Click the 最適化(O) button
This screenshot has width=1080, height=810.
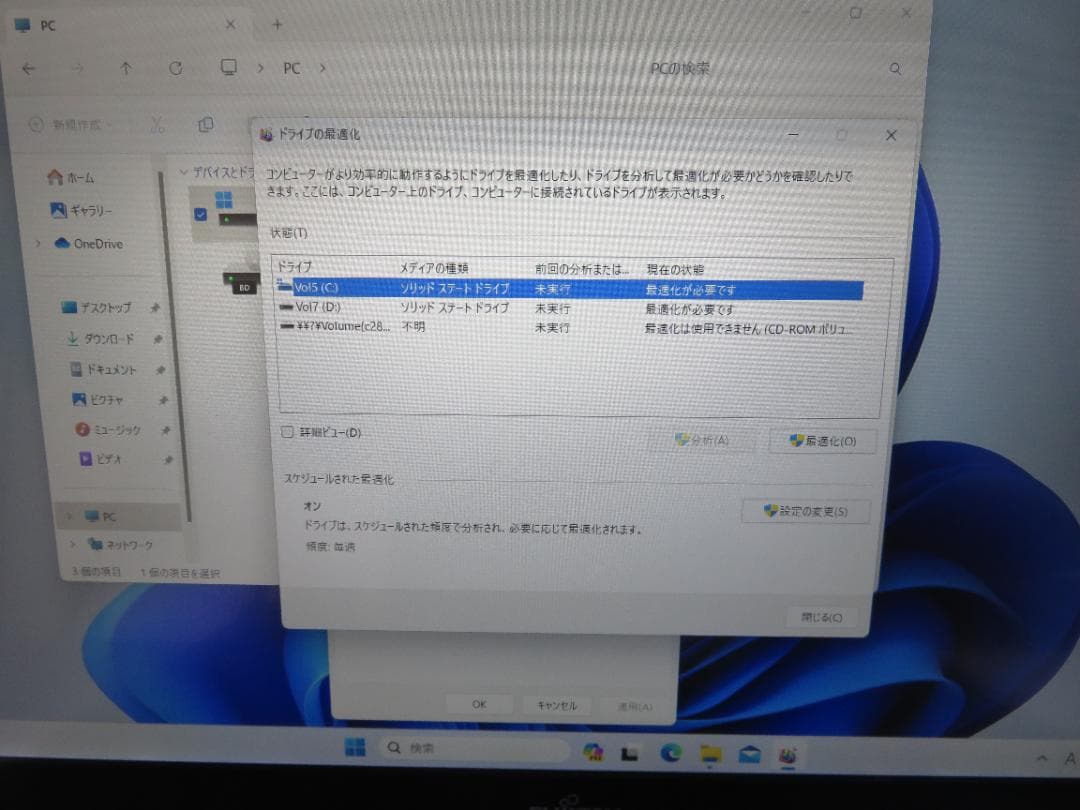(822, 440)
